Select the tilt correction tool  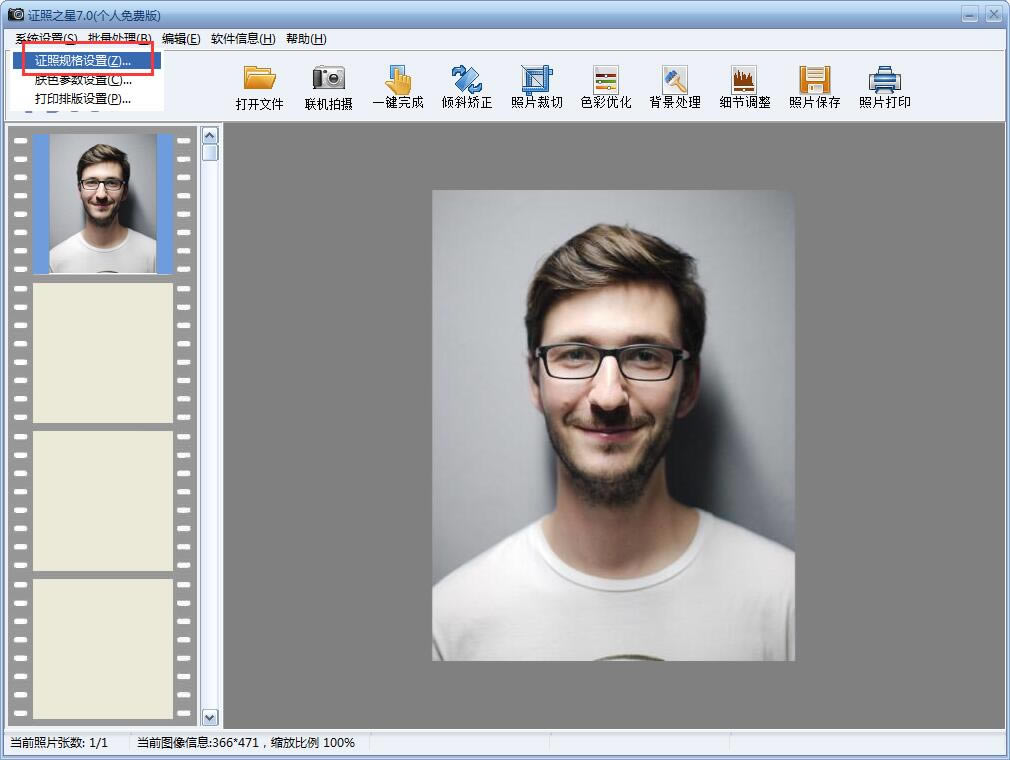(x=467, y=79)
